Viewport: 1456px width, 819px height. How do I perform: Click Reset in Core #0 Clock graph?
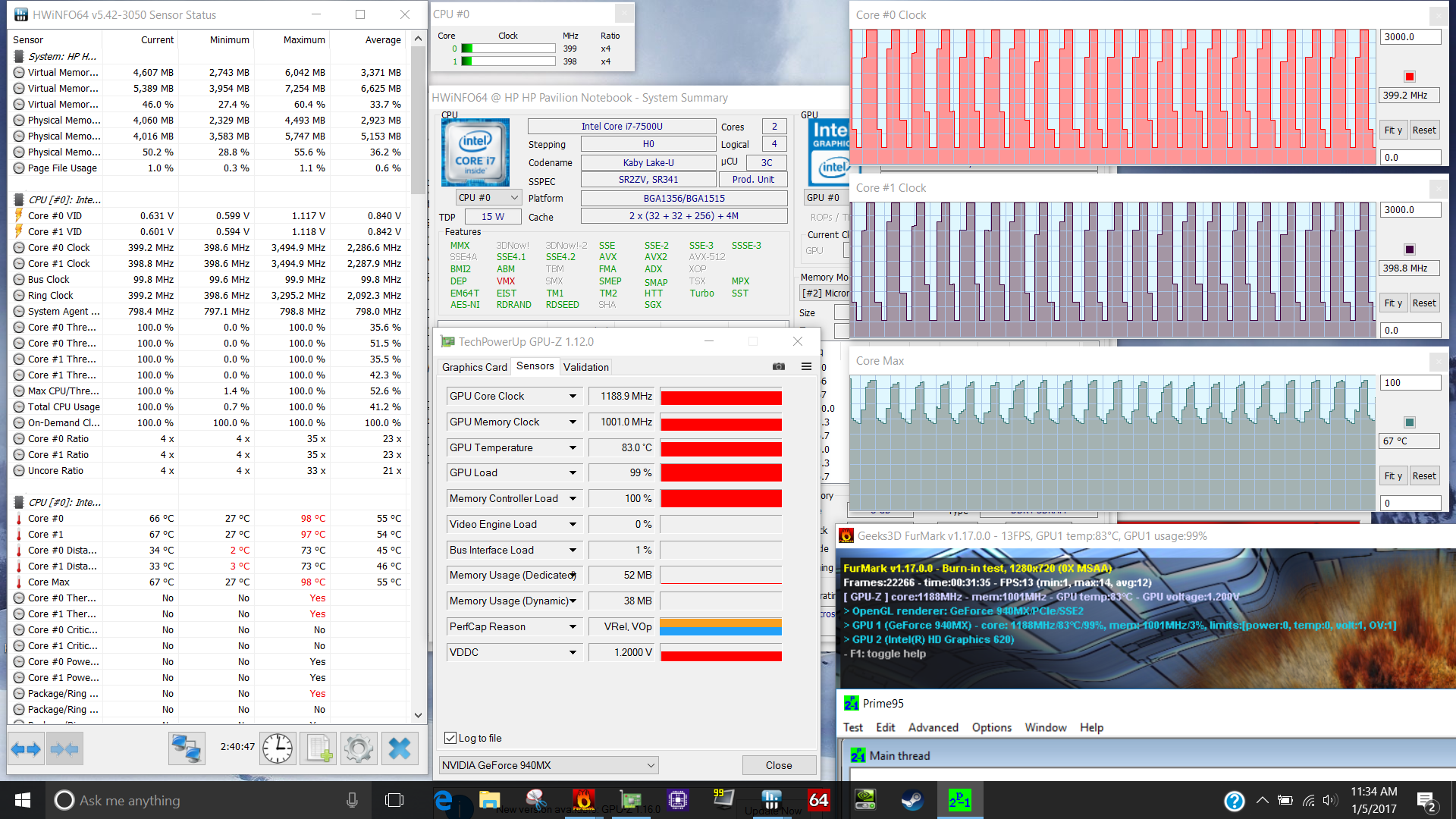[1424, 130]
